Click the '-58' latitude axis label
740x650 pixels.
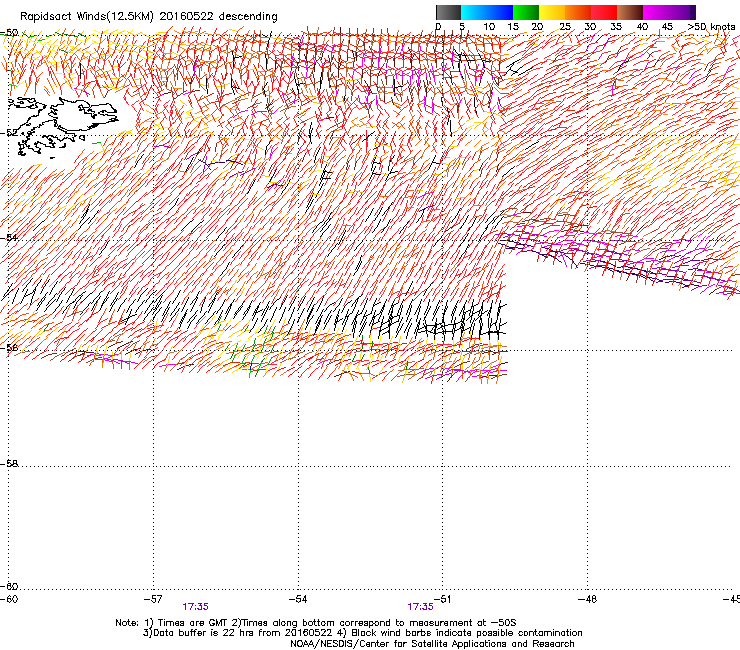coord(9,464)
